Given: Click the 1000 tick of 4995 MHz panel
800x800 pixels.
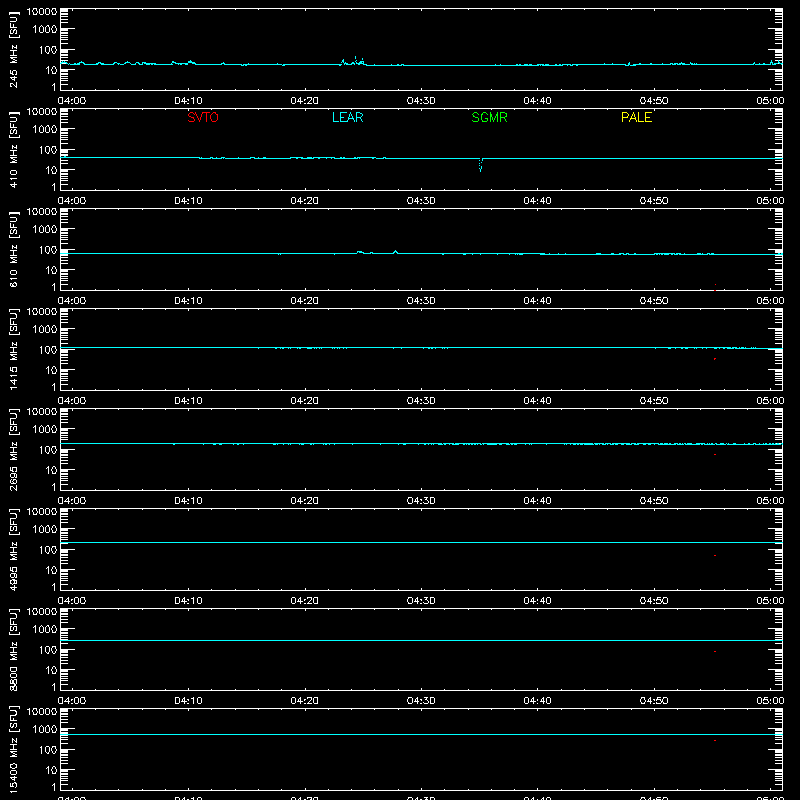Looking at the screenshot, I should click(45, 529).
